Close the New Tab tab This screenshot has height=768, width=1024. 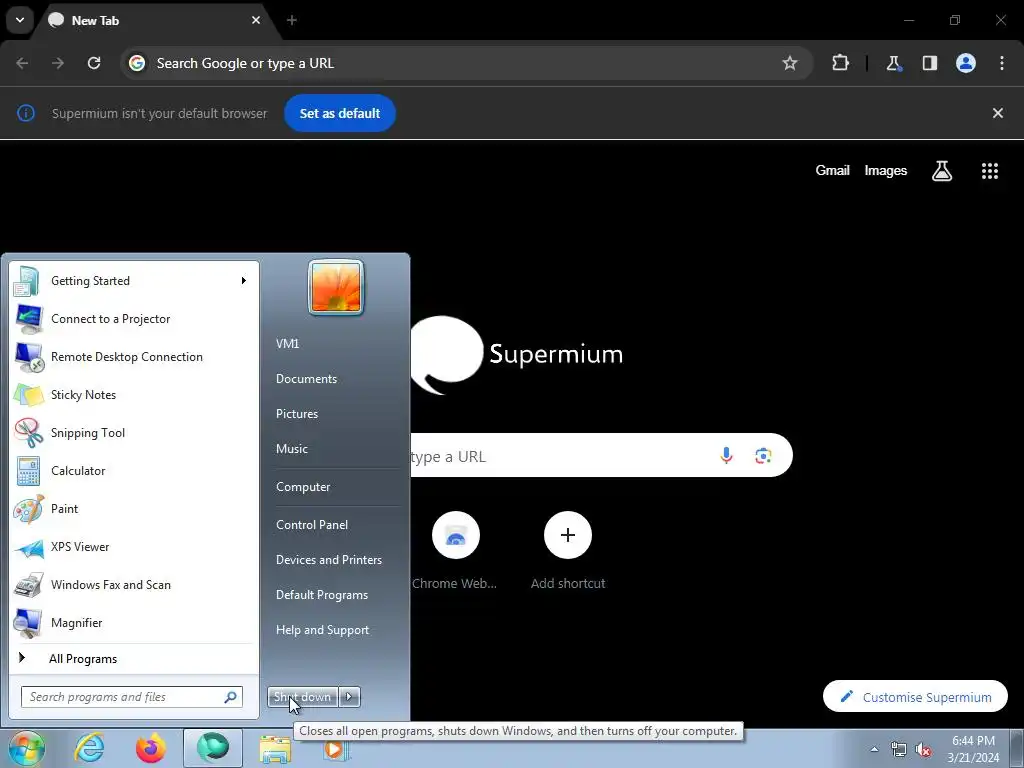coord(256,20)
